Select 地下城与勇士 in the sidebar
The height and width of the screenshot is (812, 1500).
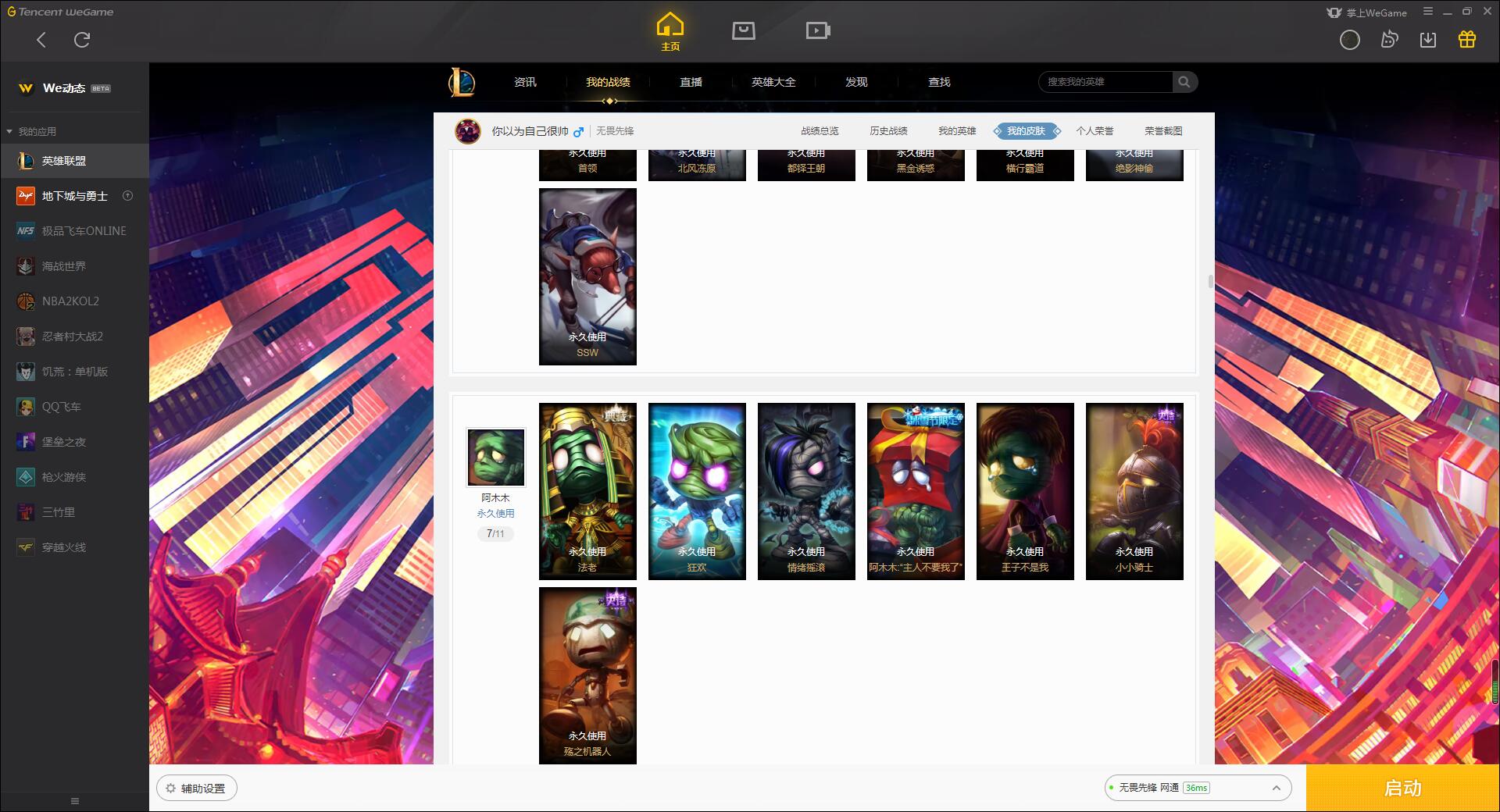tap(74, 196)
